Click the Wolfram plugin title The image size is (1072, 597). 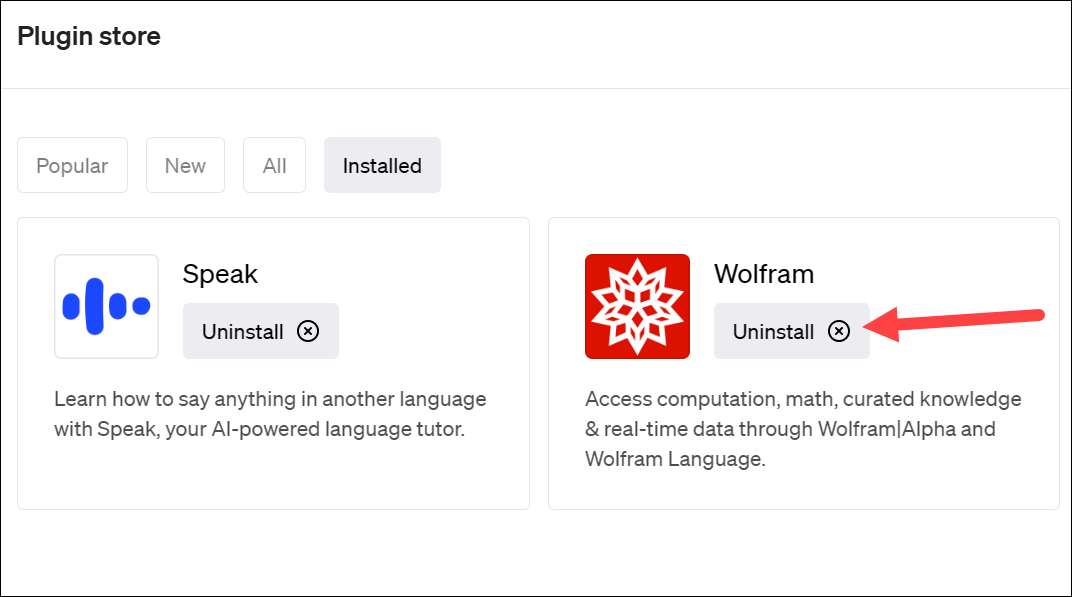pyautogui.click(x=764, y=274)
